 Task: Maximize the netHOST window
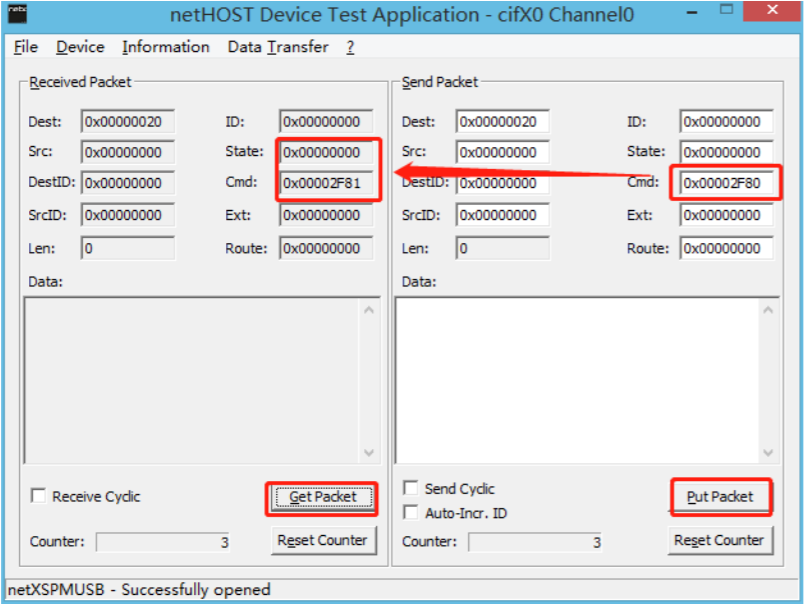point(726,10)
